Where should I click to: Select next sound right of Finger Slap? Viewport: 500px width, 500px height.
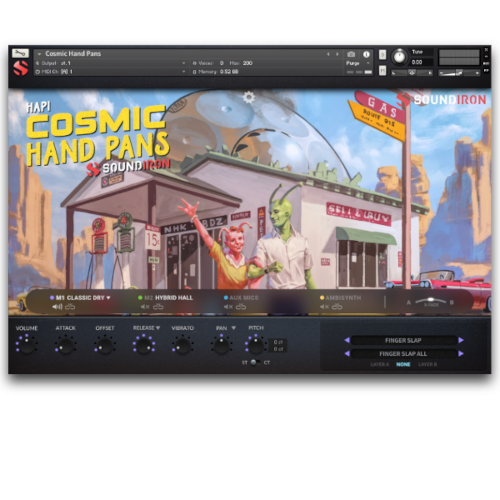(461, 340)
